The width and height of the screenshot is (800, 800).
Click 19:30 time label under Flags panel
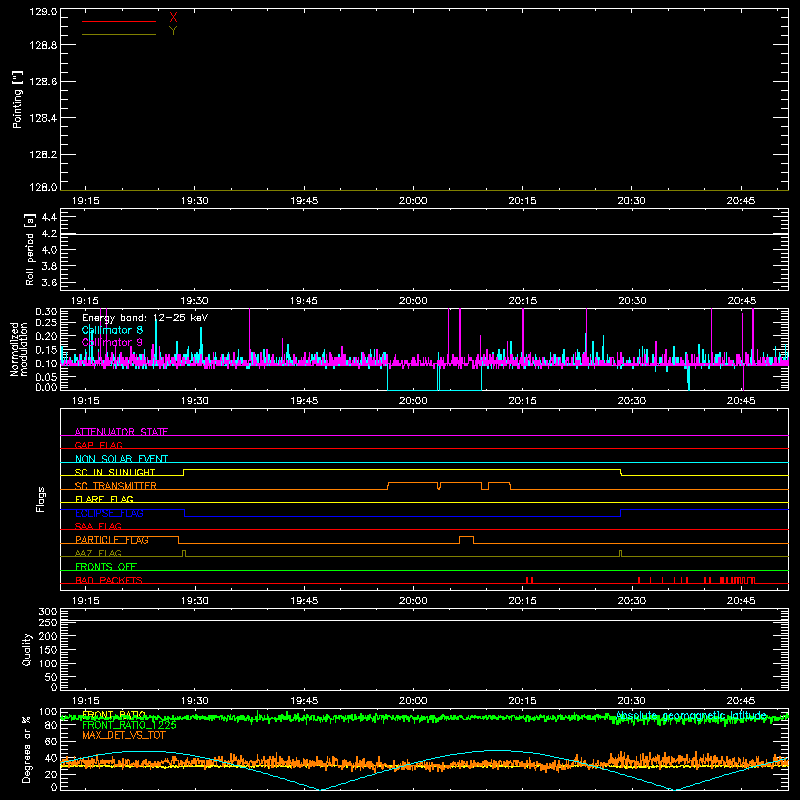[194, 601]
